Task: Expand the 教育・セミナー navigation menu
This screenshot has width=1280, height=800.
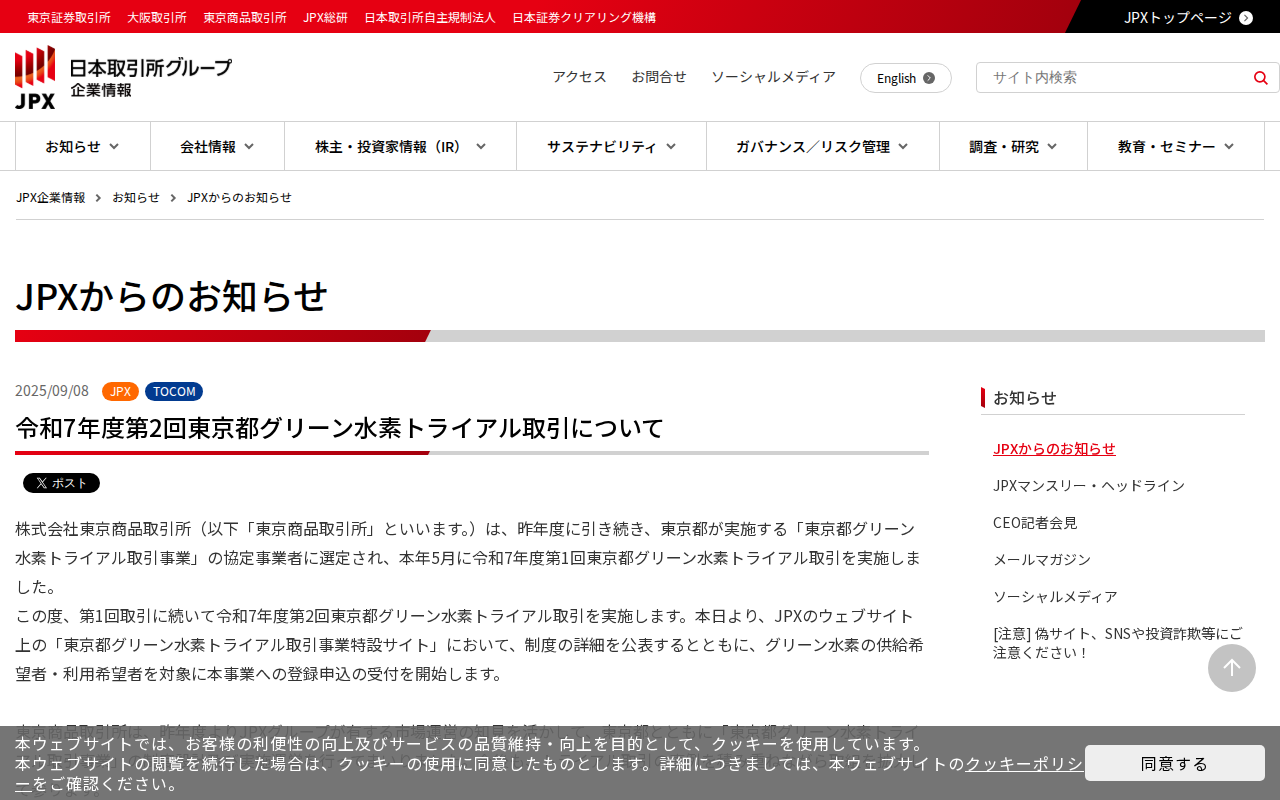Action: click(1176, 146)
